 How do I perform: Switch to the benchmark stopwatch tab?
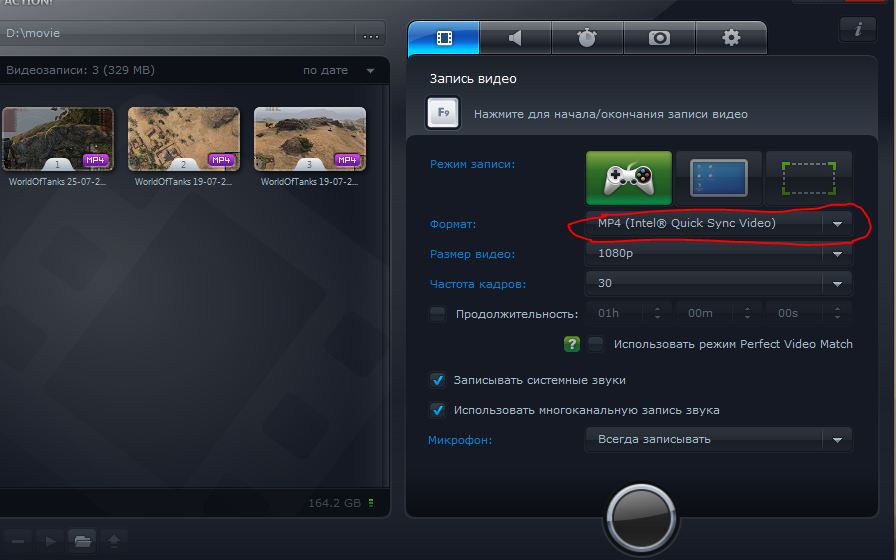coord(587,38)
